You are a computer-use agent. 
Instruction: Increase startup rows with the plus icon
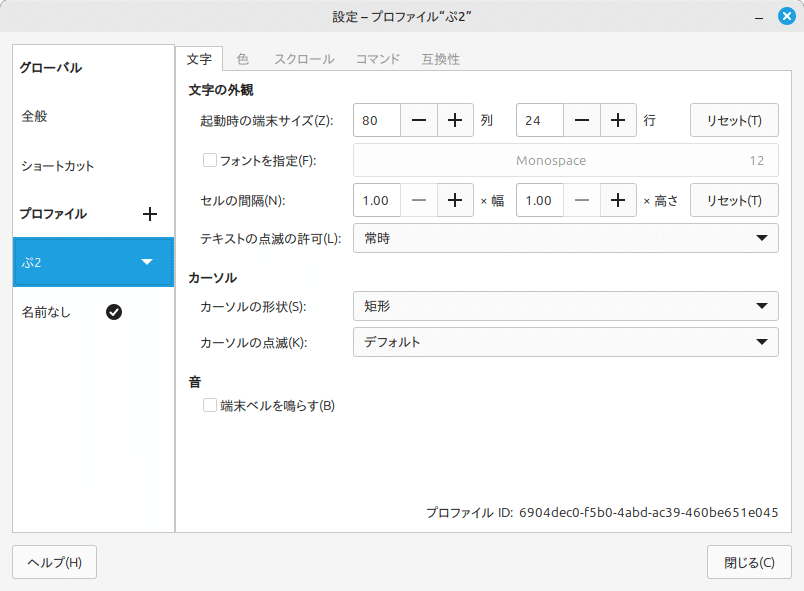click(x=618, y=120)
